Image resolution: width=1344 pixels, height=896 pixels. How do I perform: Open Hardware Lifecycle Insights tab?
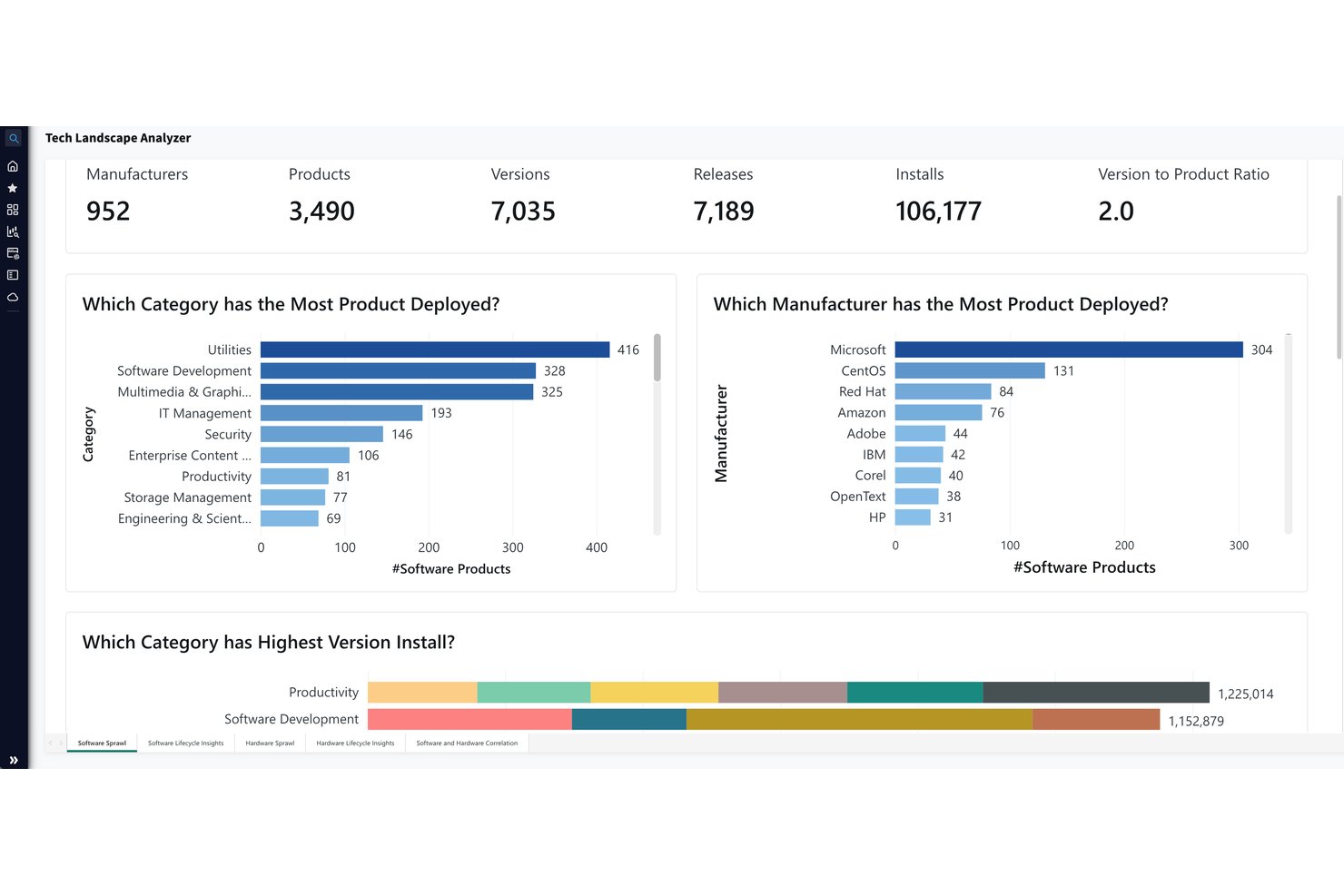pyautogui.click(x=355, y=743)
